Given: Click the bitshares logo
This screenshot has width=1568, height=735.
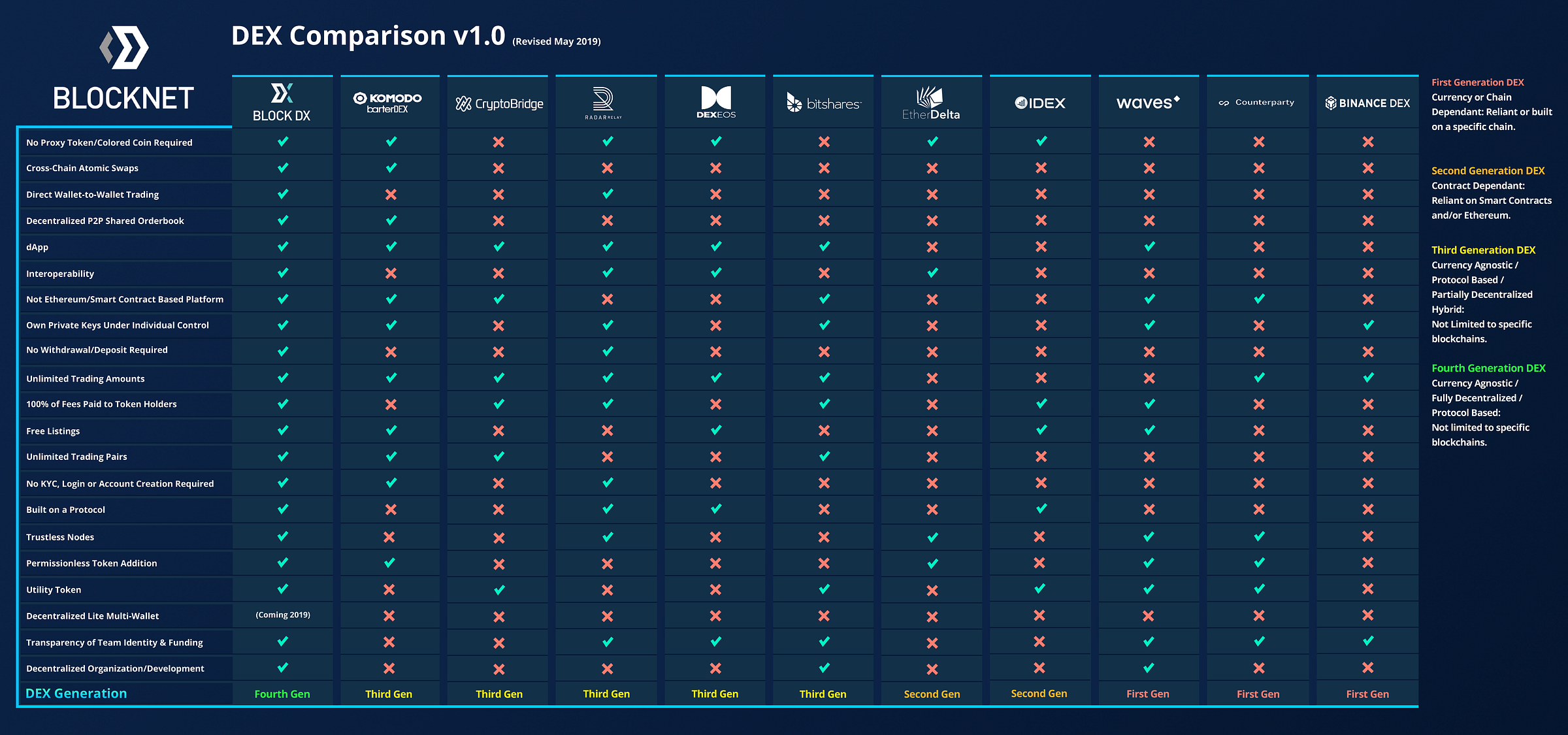Looking at the screenshot, I should (824, 103).
